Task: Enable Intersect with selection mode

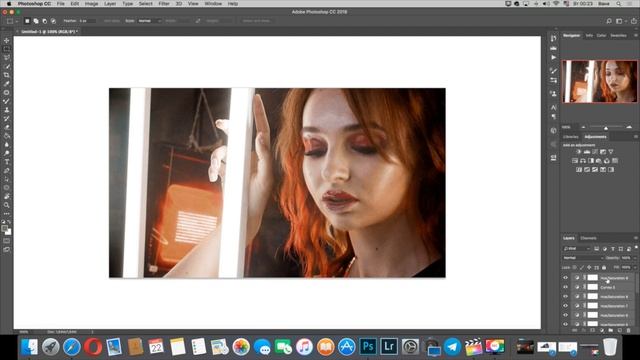Action: click(53, 21)
